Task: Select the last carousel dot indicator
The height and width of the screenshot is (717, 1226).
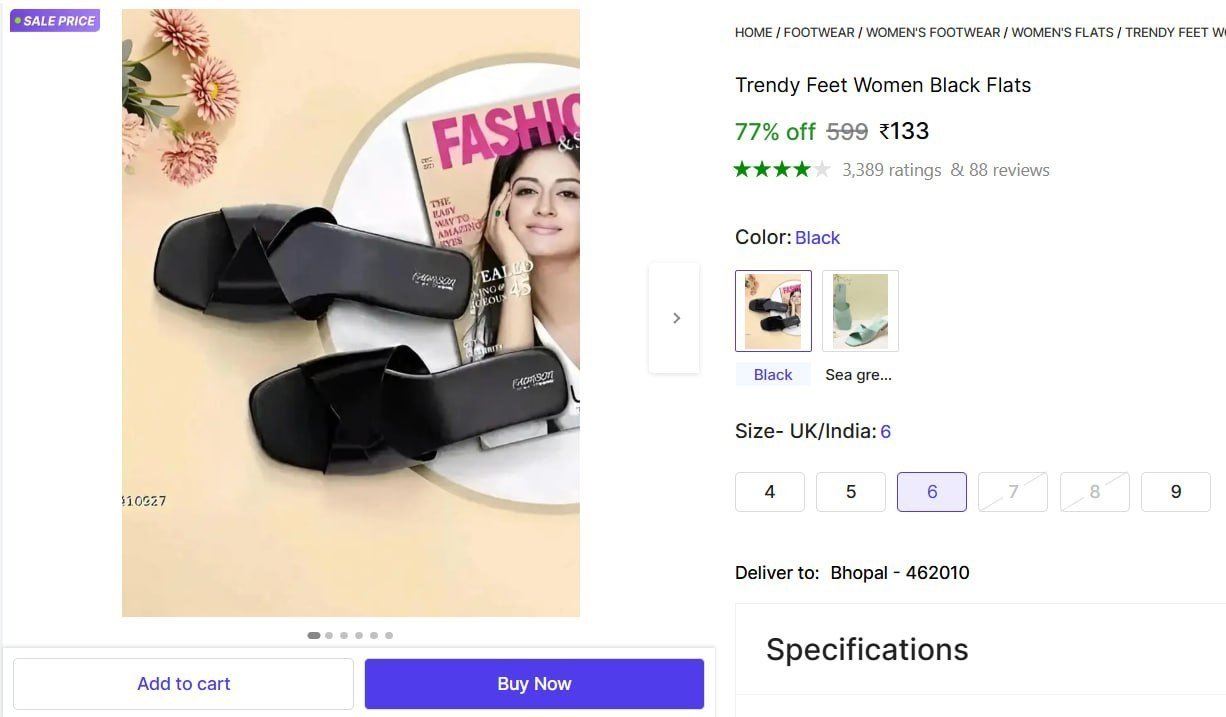Action: tap(389, 635)
